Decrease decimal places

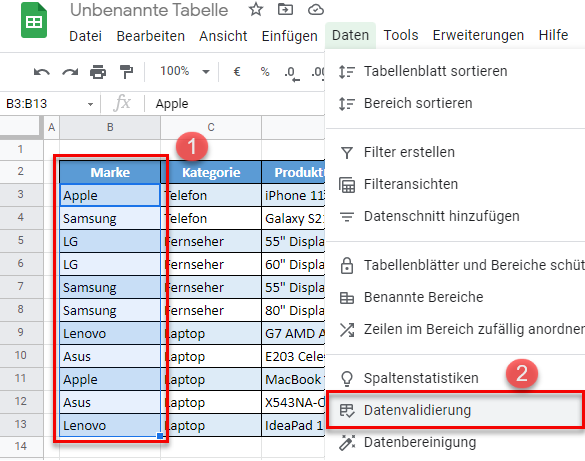click(x=291, y=73)
